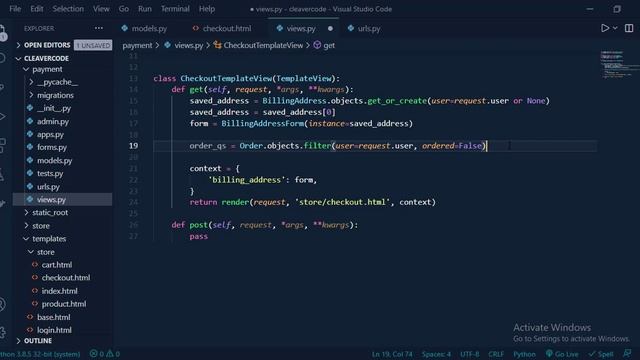Change language mode Python
This screenshot has width=640, height=360.
(524, 354)
